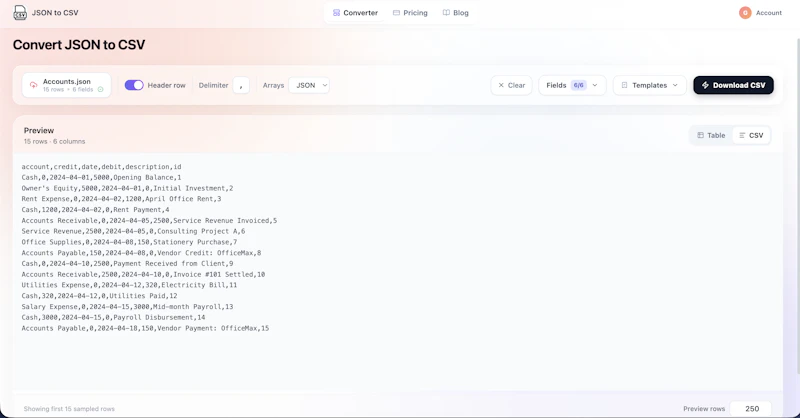Viewport: 800px width, 418px height.
Task: Click the 'Showing first 15 sampled rows' text
Action: 69,409
